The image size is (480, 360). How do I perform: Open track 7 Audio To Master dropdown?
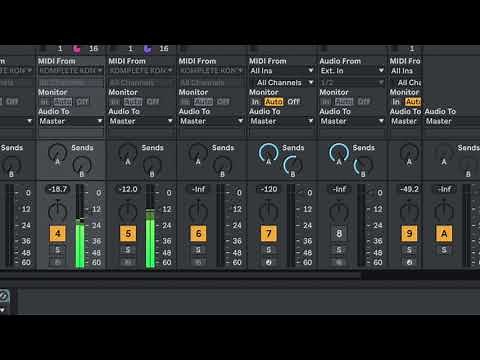282,121
